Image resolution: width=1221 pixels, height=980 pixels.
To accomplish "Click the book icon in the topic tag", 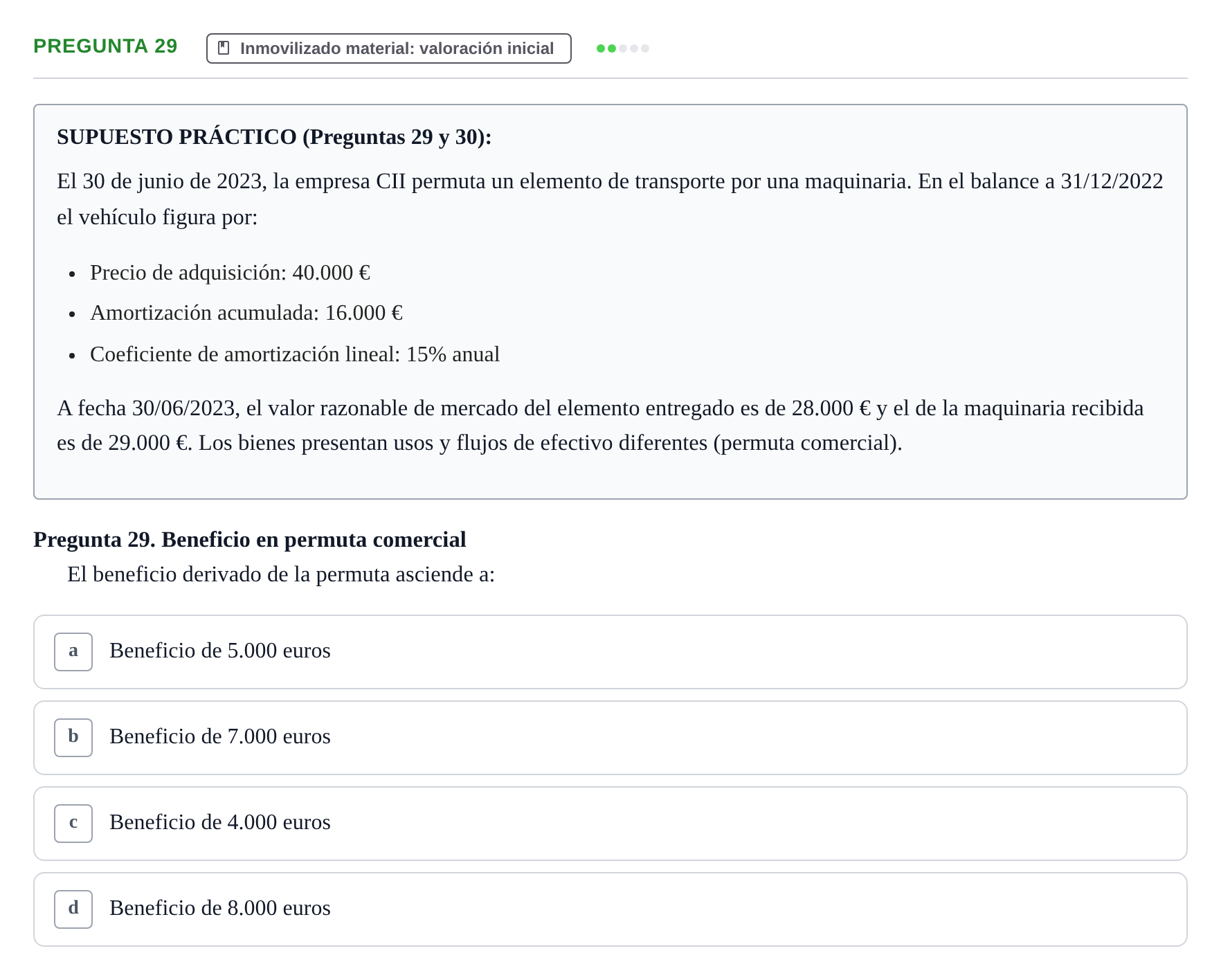I will [224, 48].
